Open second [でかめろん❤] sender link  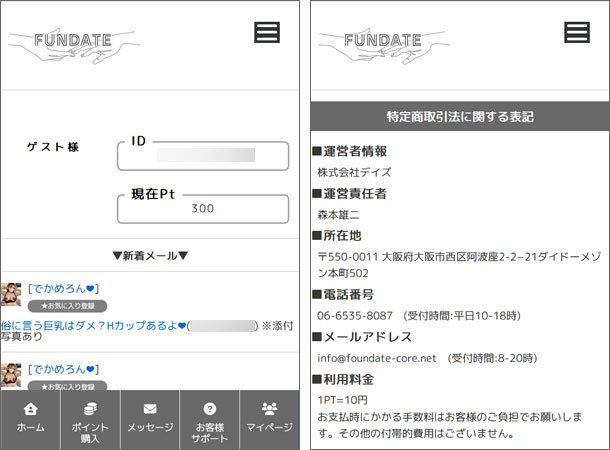coord(64,369)
